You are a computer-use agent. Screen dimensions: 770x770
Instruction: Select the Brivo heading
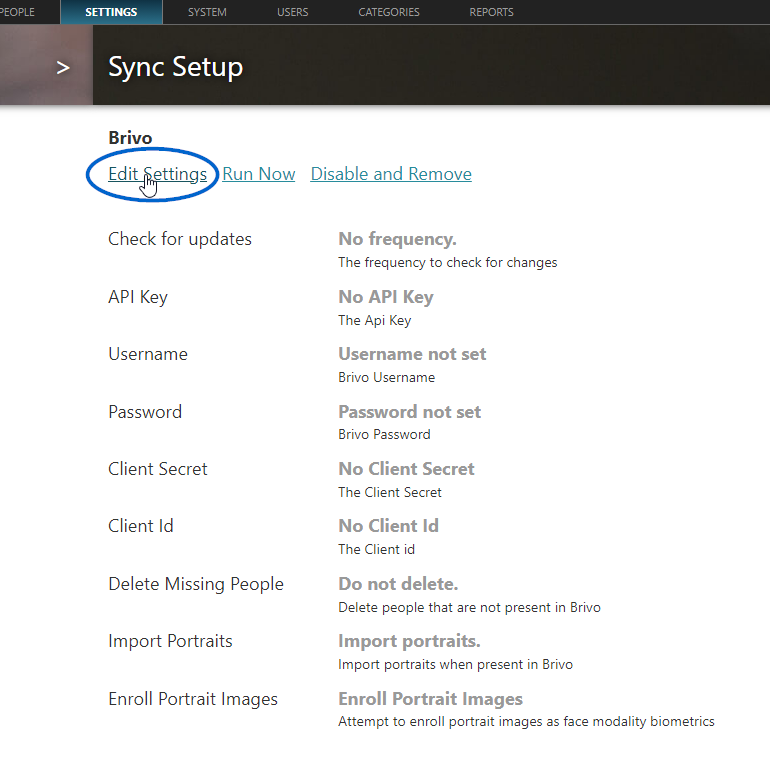tap(130, 138)
